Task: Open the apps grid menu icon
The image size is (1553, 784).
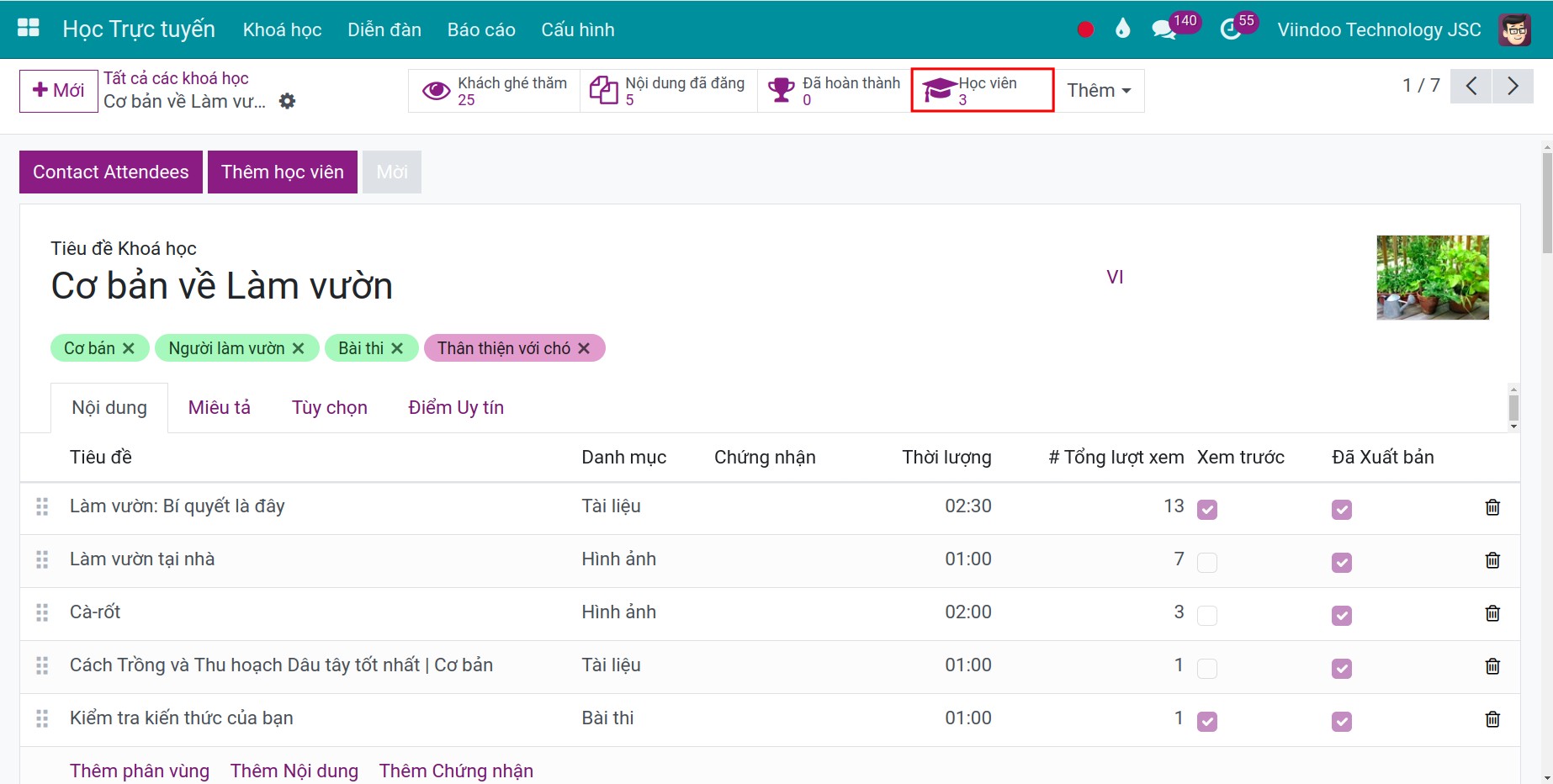Action: [x=29, y=29]
